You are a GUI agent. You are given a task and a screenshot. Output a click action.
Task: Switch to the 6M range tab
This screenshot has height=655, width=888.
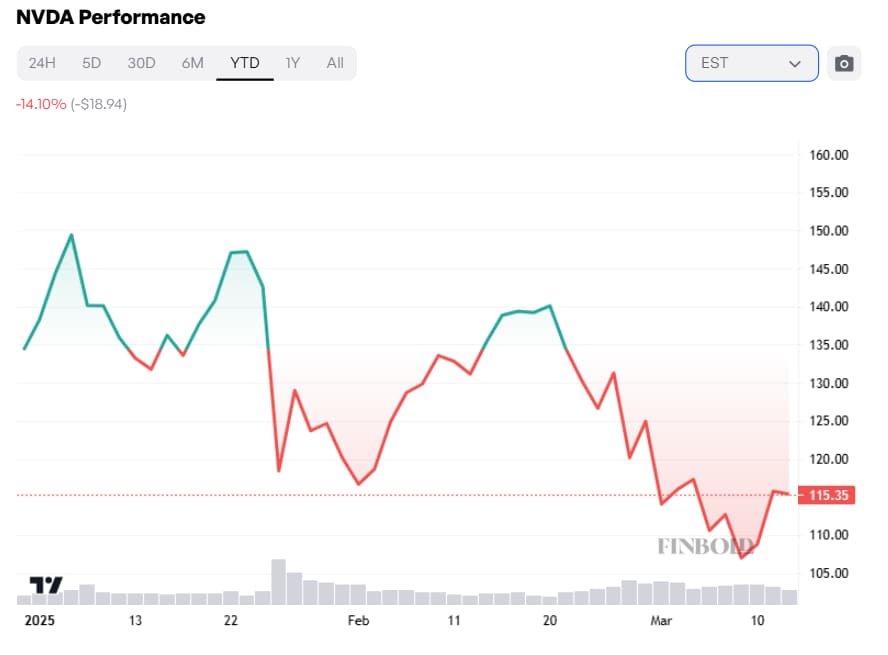point(192,63)
